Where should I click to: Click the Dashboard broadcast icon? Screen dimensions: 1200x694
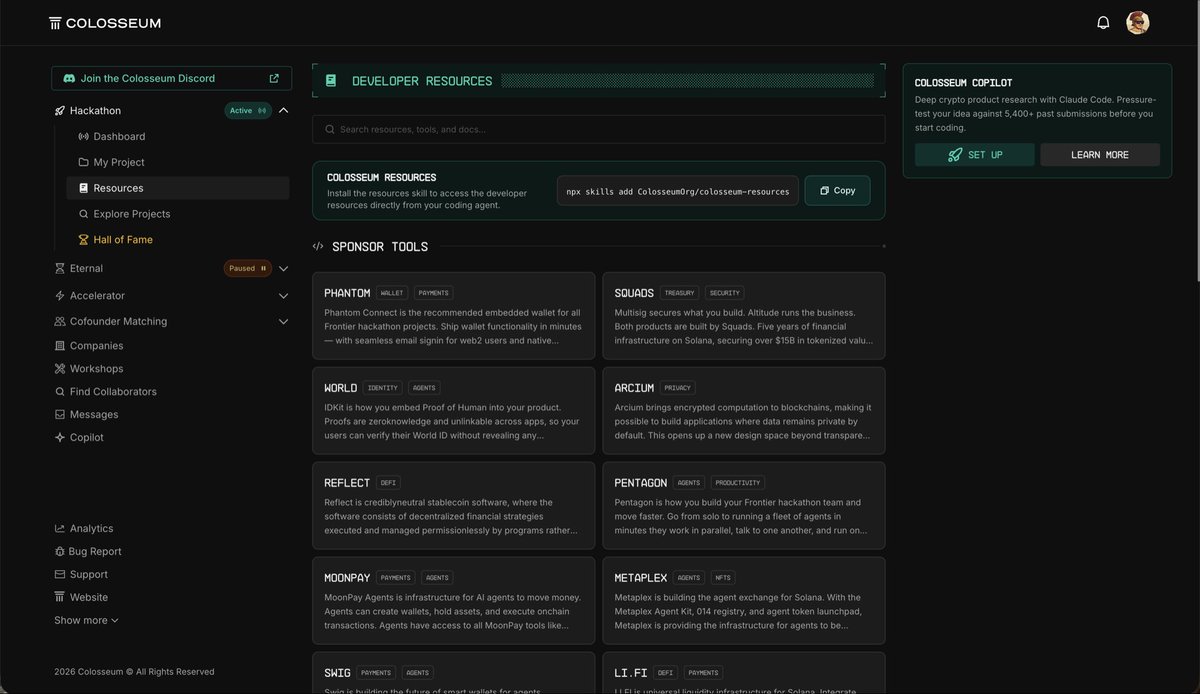point(84,136)
